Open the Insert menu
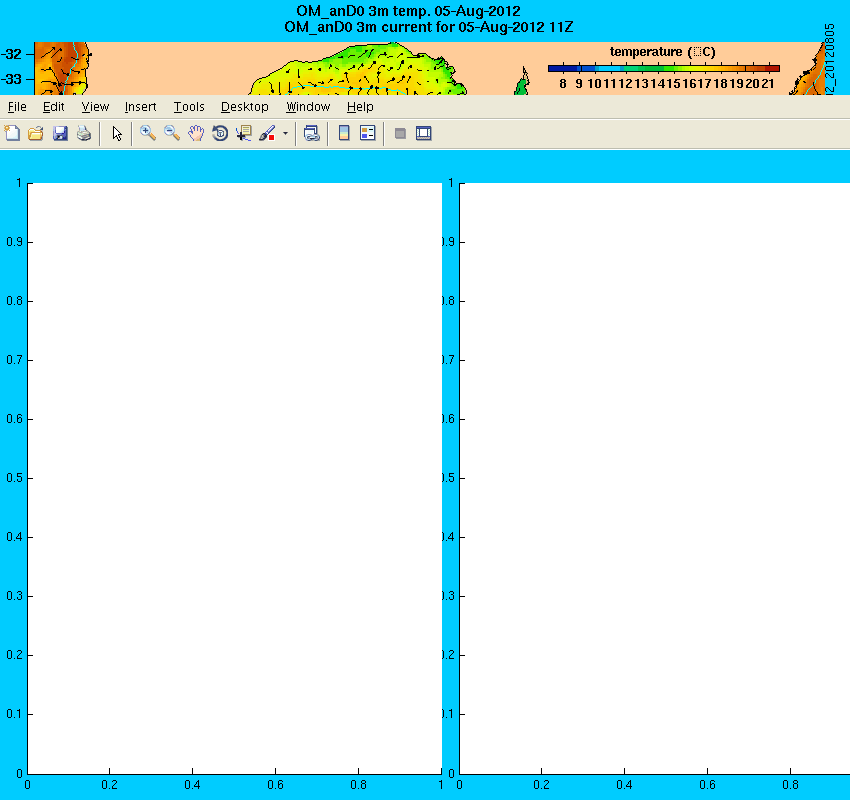 tap(140, 107)
